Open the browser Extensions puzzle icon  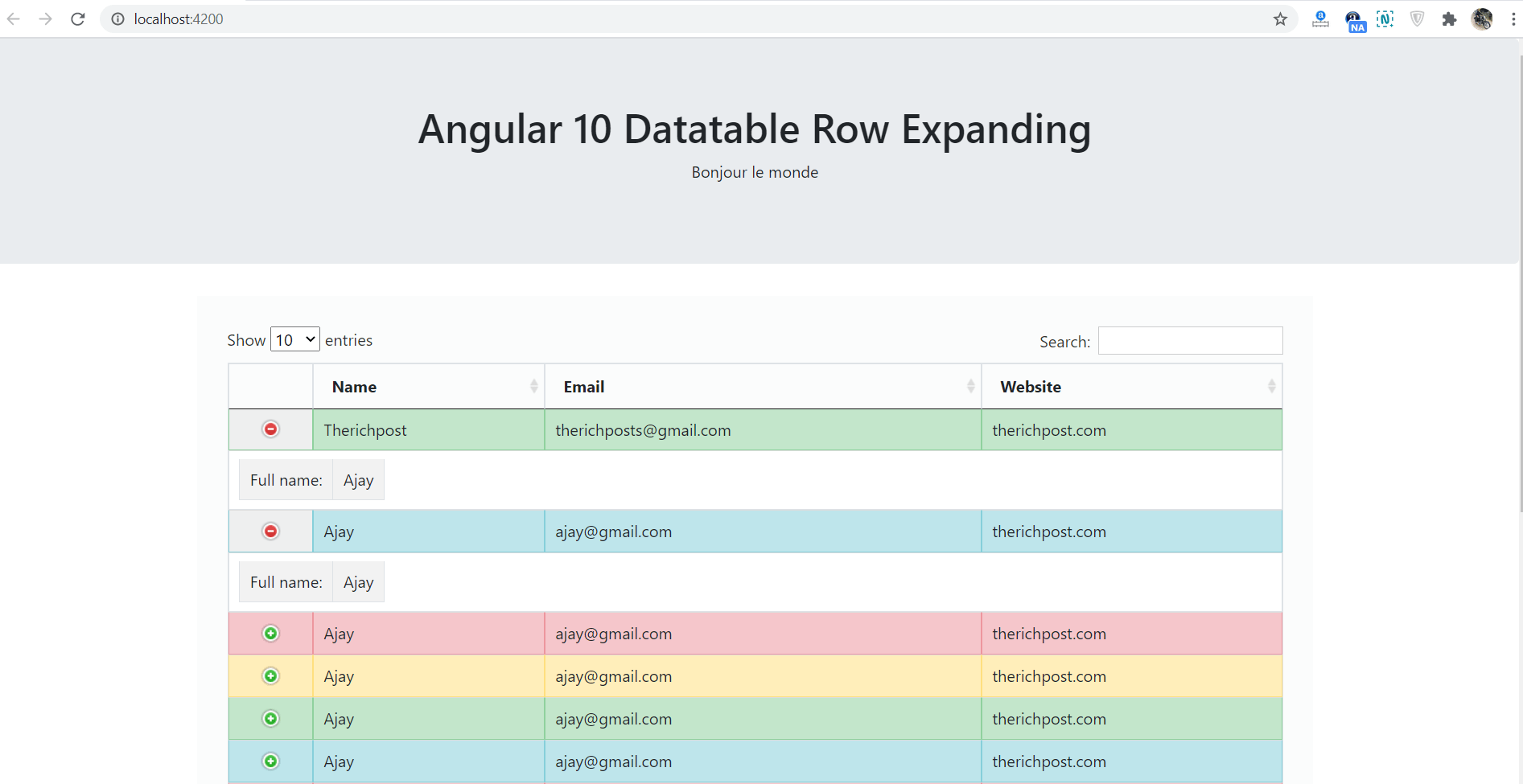point(1449,19)
